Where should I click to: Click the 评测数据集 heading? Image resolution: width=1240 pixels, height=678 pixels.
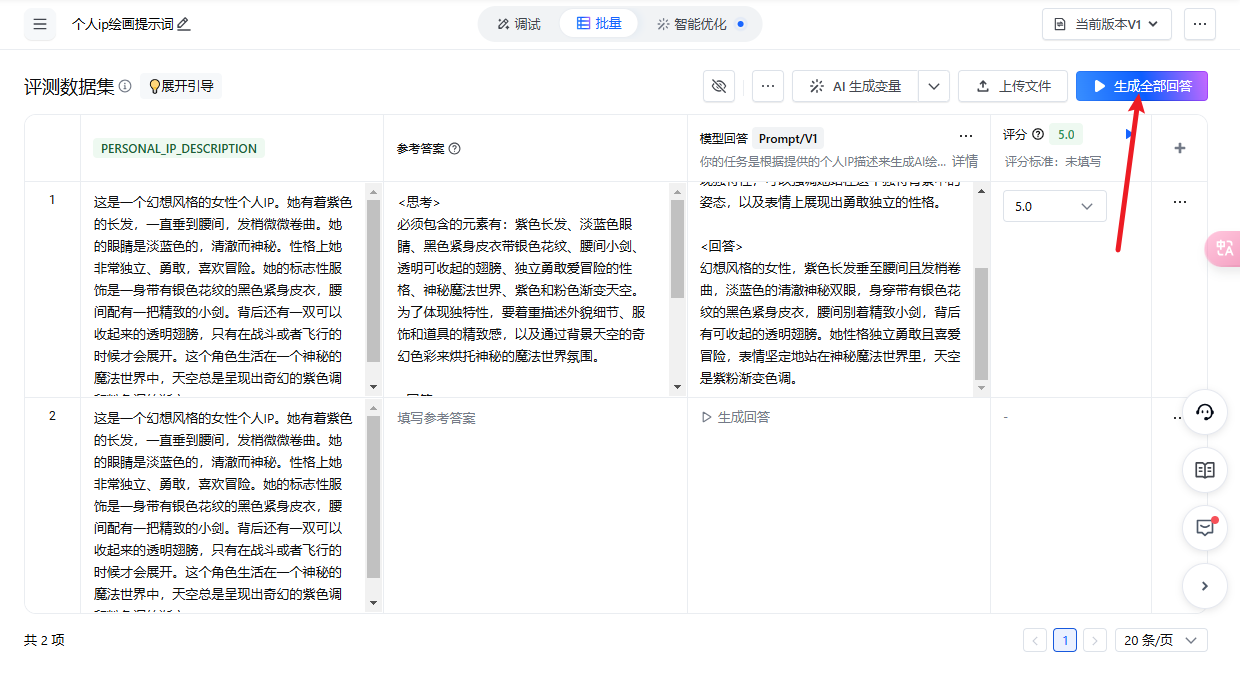(x=69, y=87)
